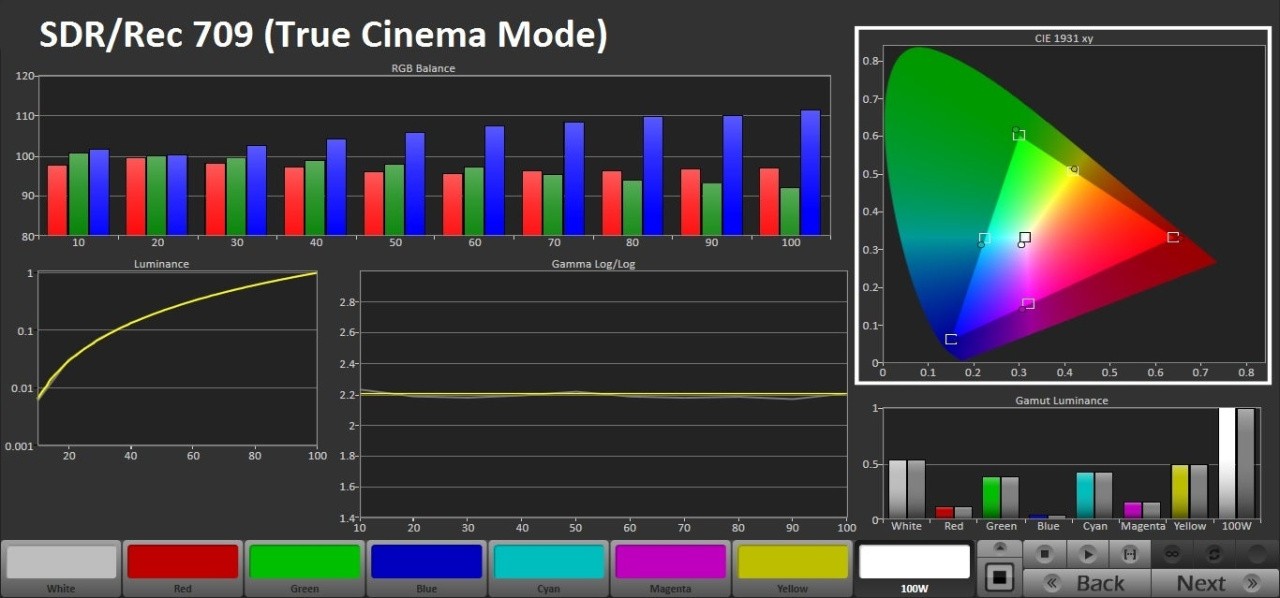The height and width of the screenshot is (598, 1280).
Task: Click the circular arrows refresh icon
Action: [x=1214, y=553]
